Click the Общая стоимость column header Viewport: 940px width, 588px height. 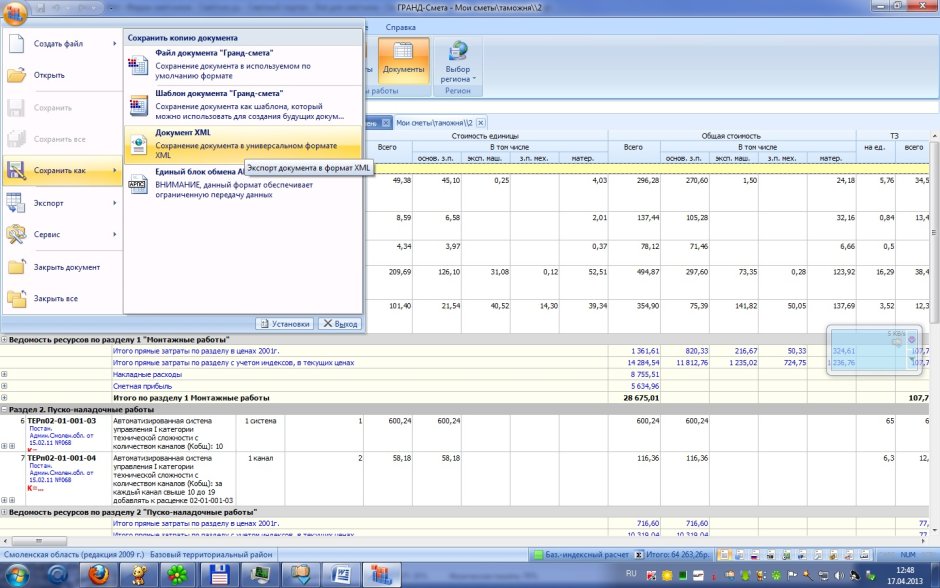pyautogui.click(x=731, y=136)
